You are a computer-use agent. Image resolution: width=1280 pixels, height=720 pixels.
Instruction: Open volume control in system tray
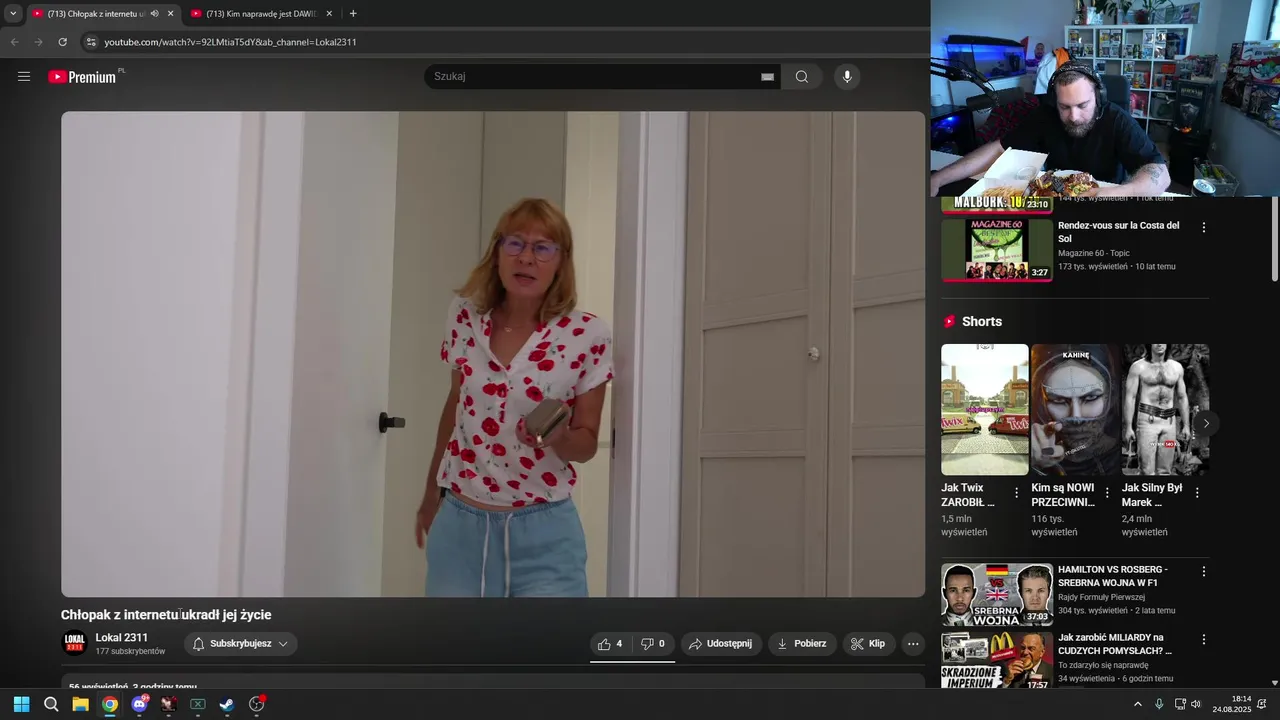1196,704
